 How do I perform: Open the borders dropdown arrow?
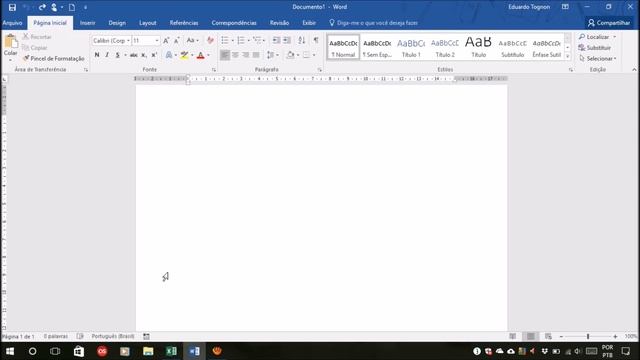click(x=313, y=55)
